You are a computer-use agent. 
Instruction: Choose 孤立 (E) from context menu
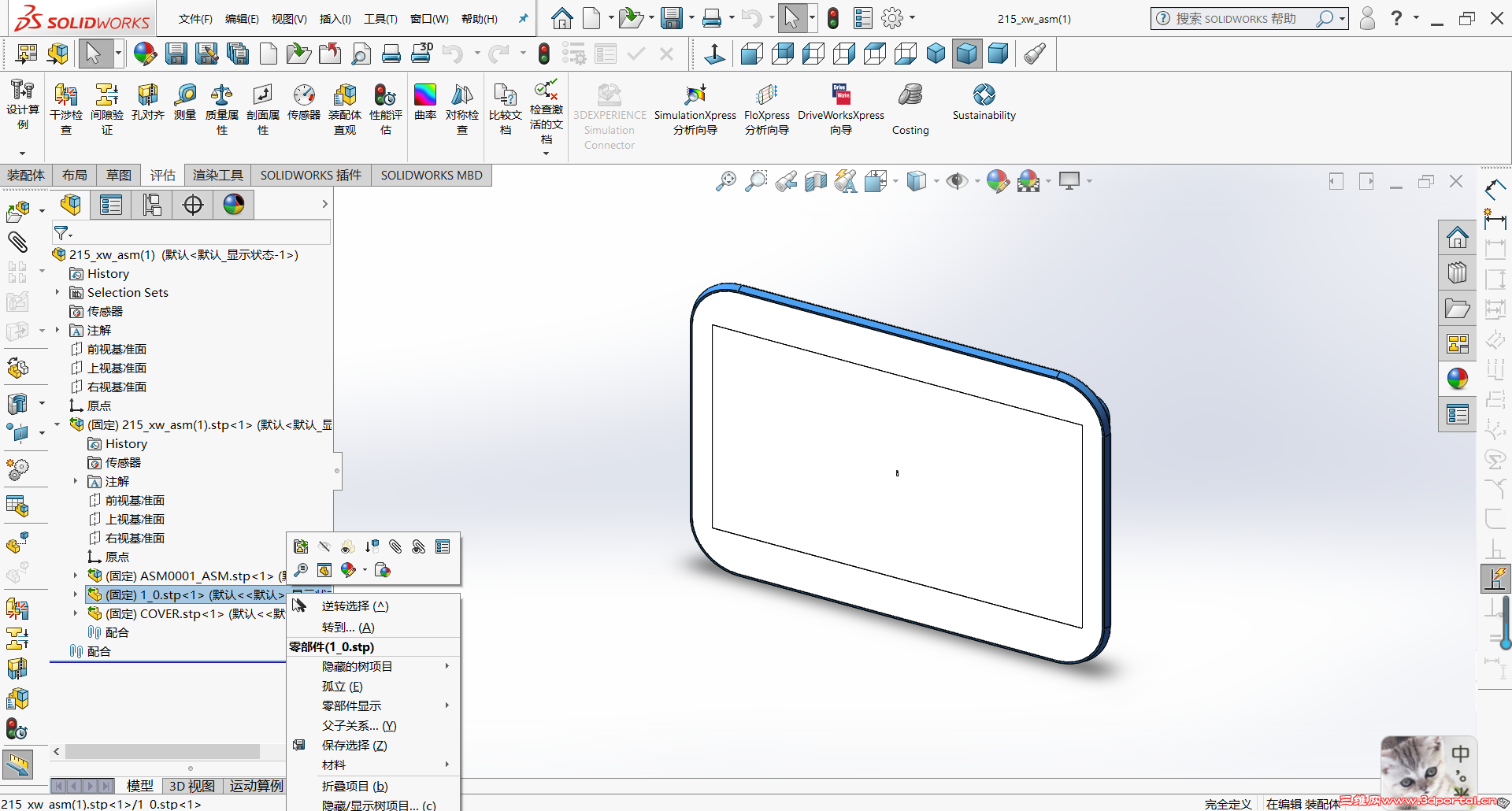[374, 687]
